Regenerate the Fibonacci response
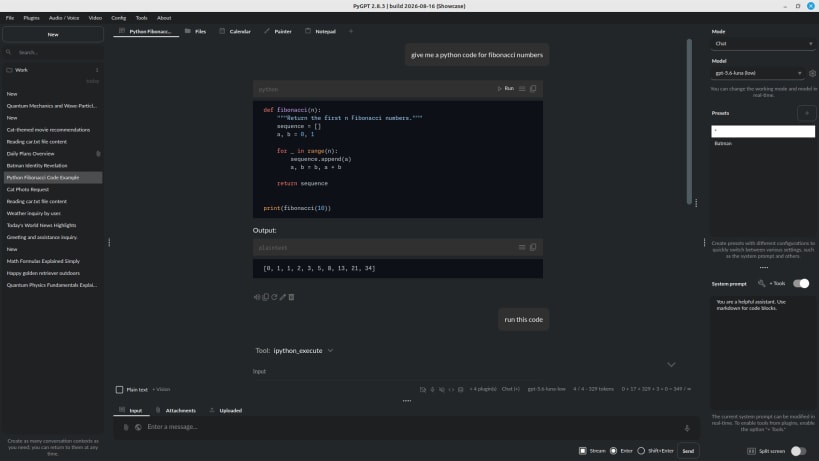This screenshot has width=819, height=461. point(274,297)
